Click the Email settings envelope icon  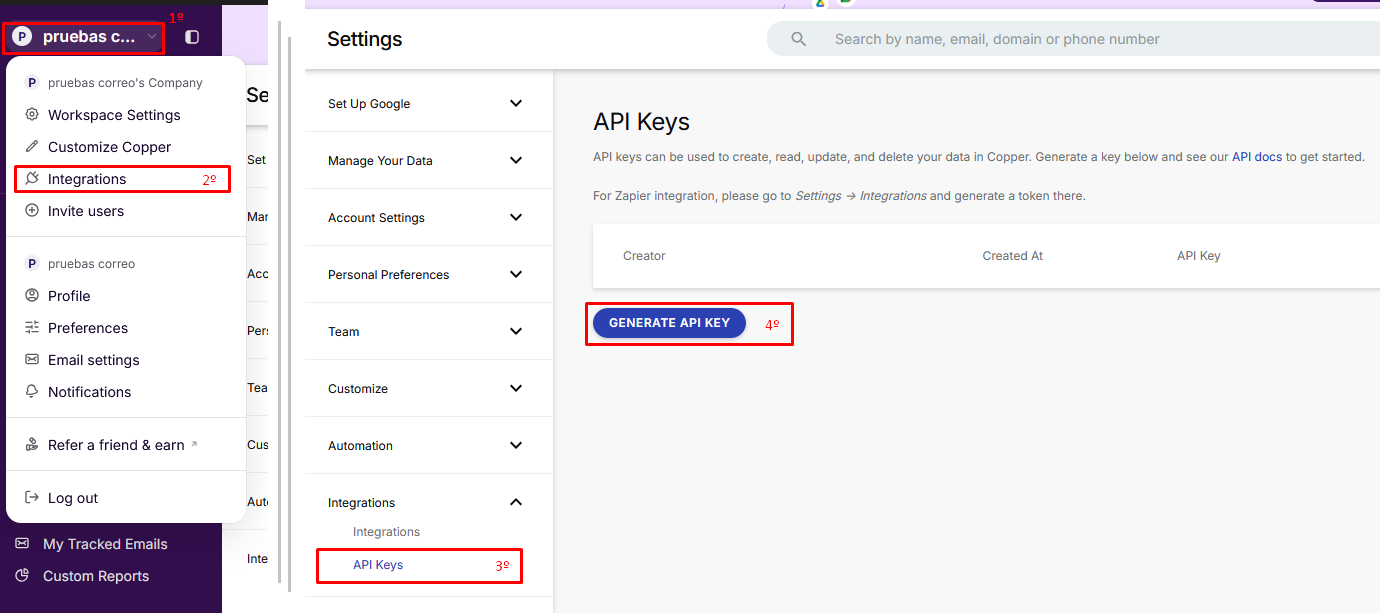tap(32, 360)
